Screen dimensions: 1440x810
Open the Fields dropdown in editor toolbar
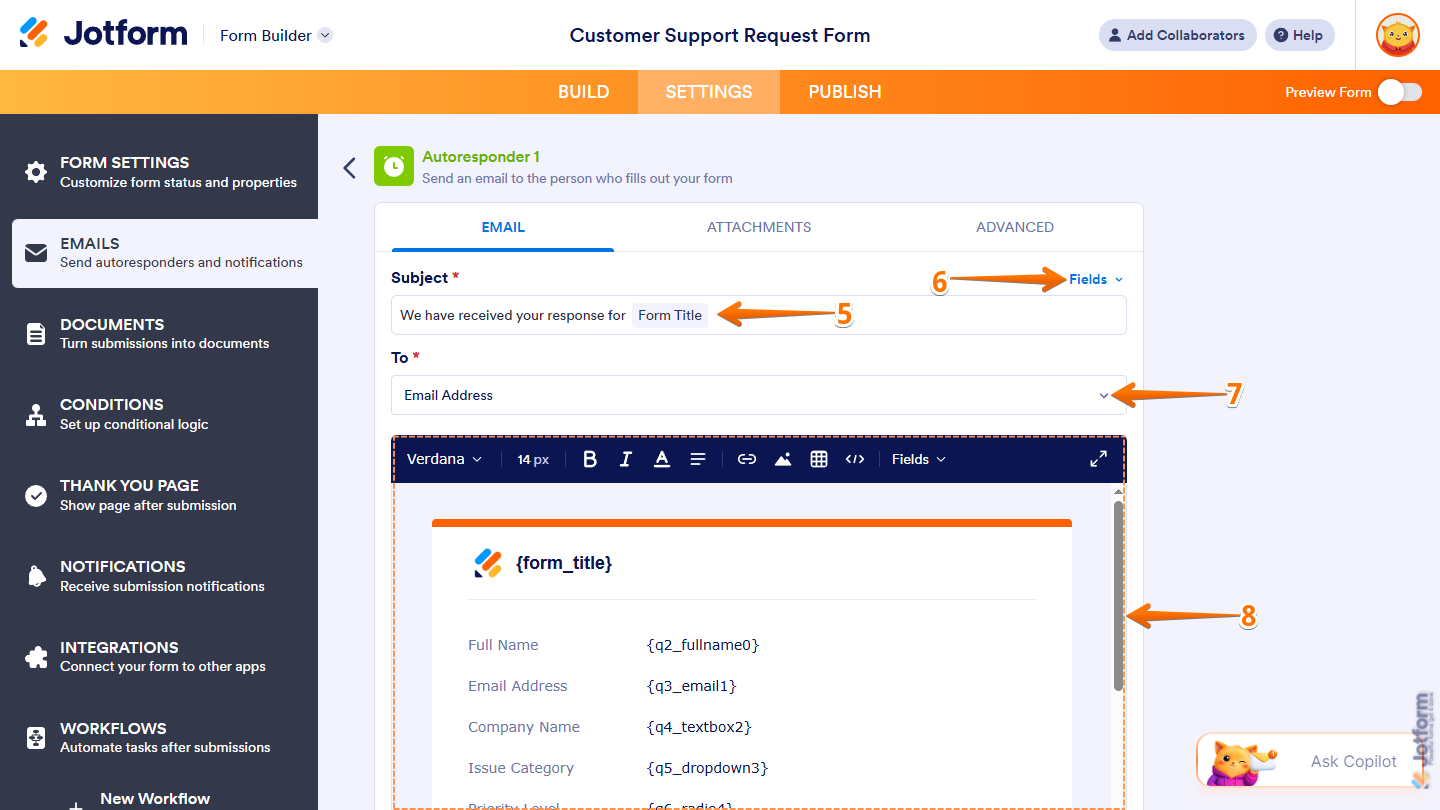pyautogui.click(x=919, y=459)
